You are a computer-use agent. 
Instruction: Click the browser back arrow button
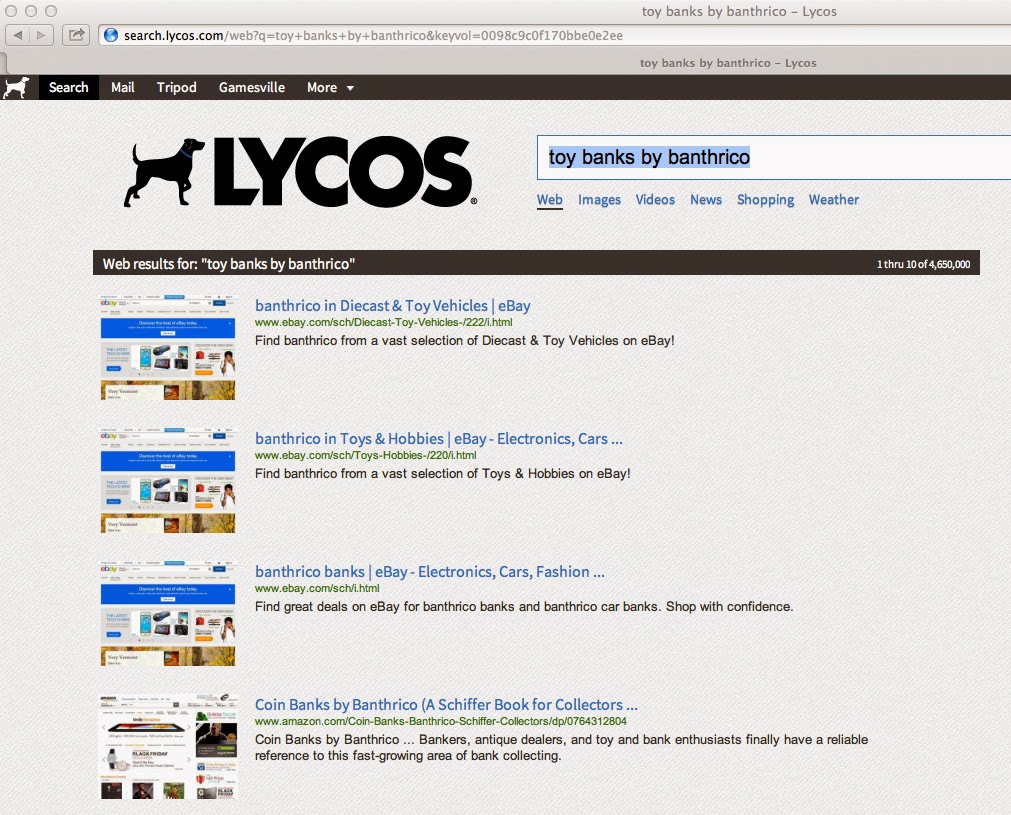[x=18, y=35]
